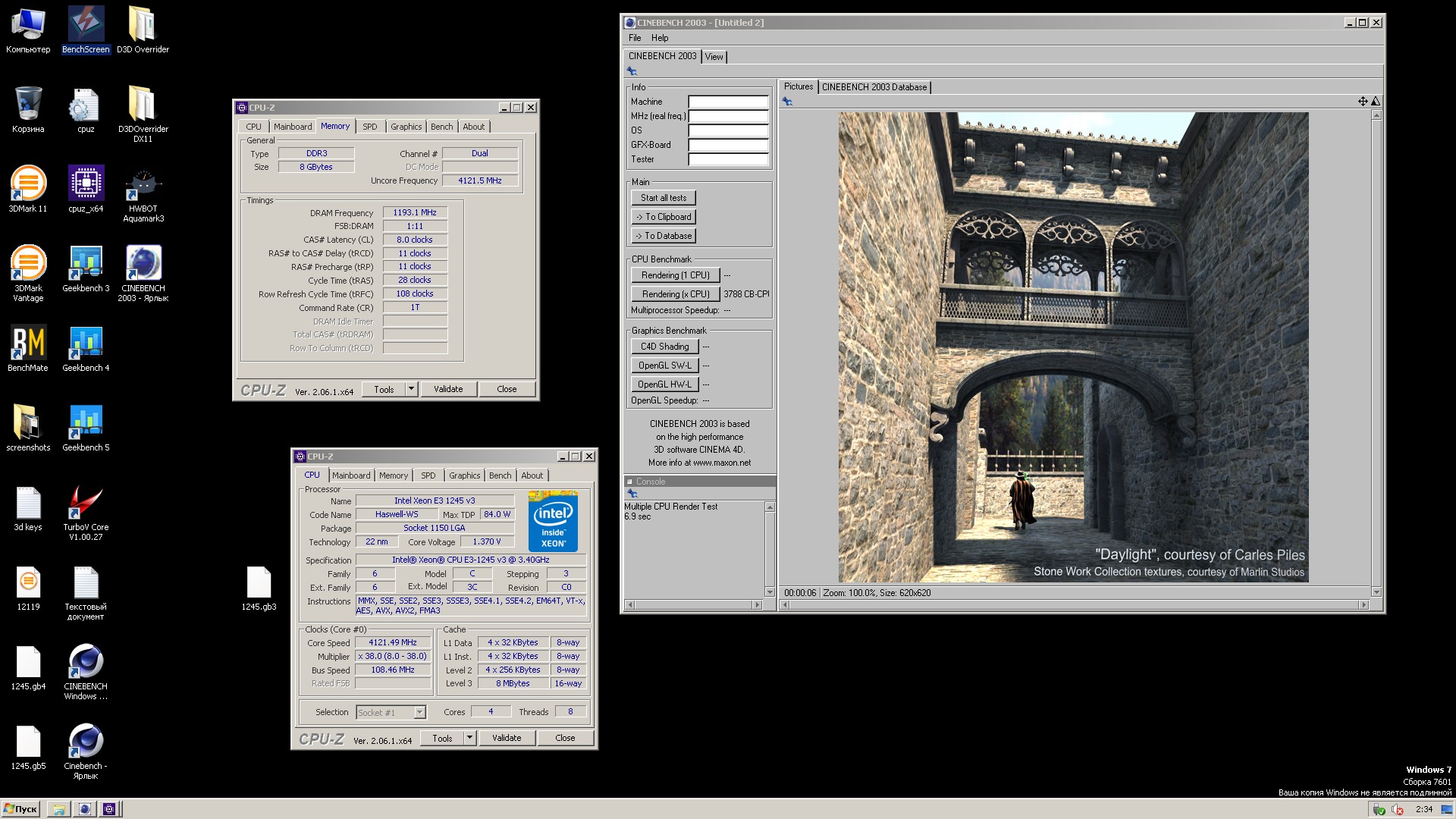Click horizontal scrollbar under console
Viewport: 1456px width, 819px height.
[694, 604]
